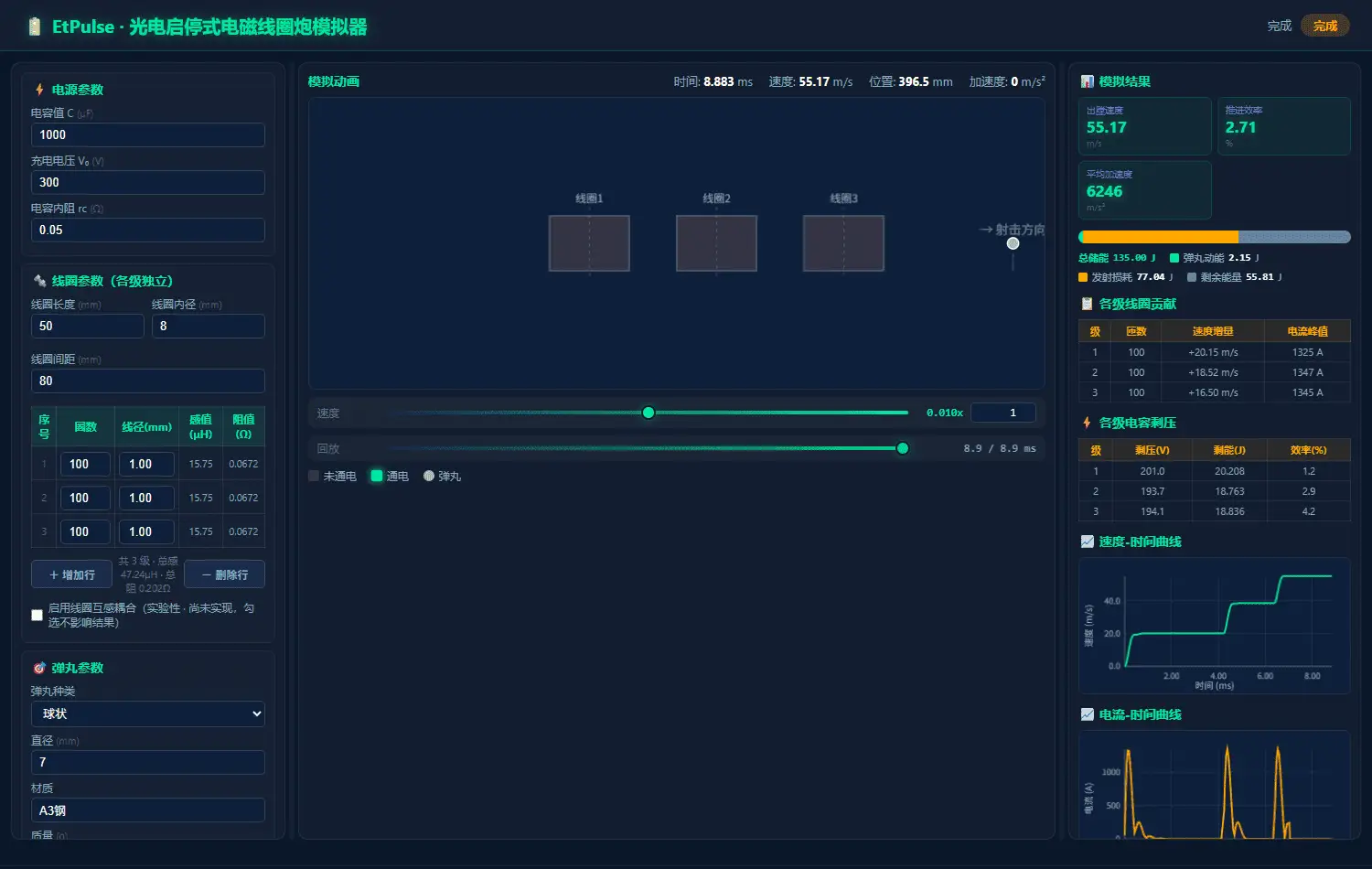Click the orange 完成 button

click(x=1325, y=26)
